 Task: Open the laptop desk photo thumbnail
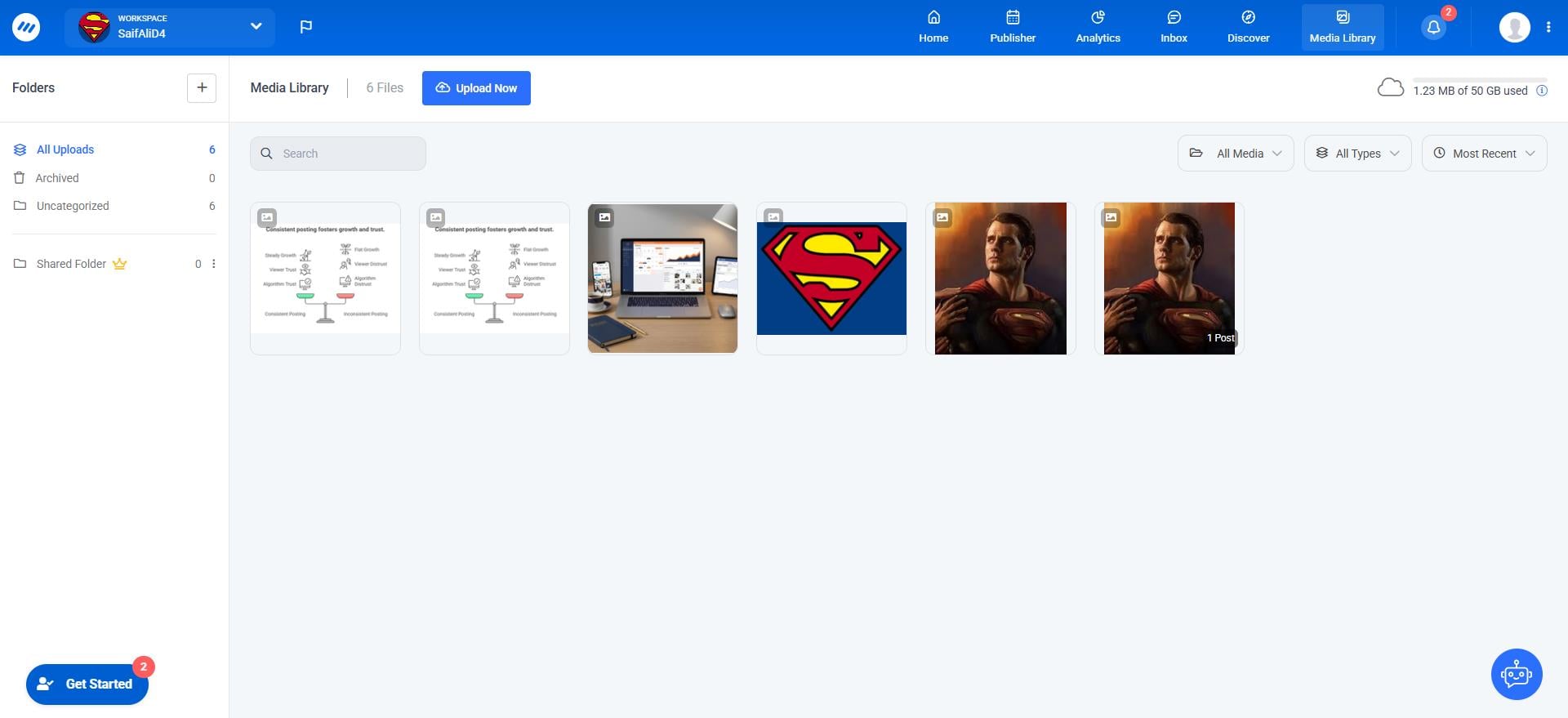(662, 279)
